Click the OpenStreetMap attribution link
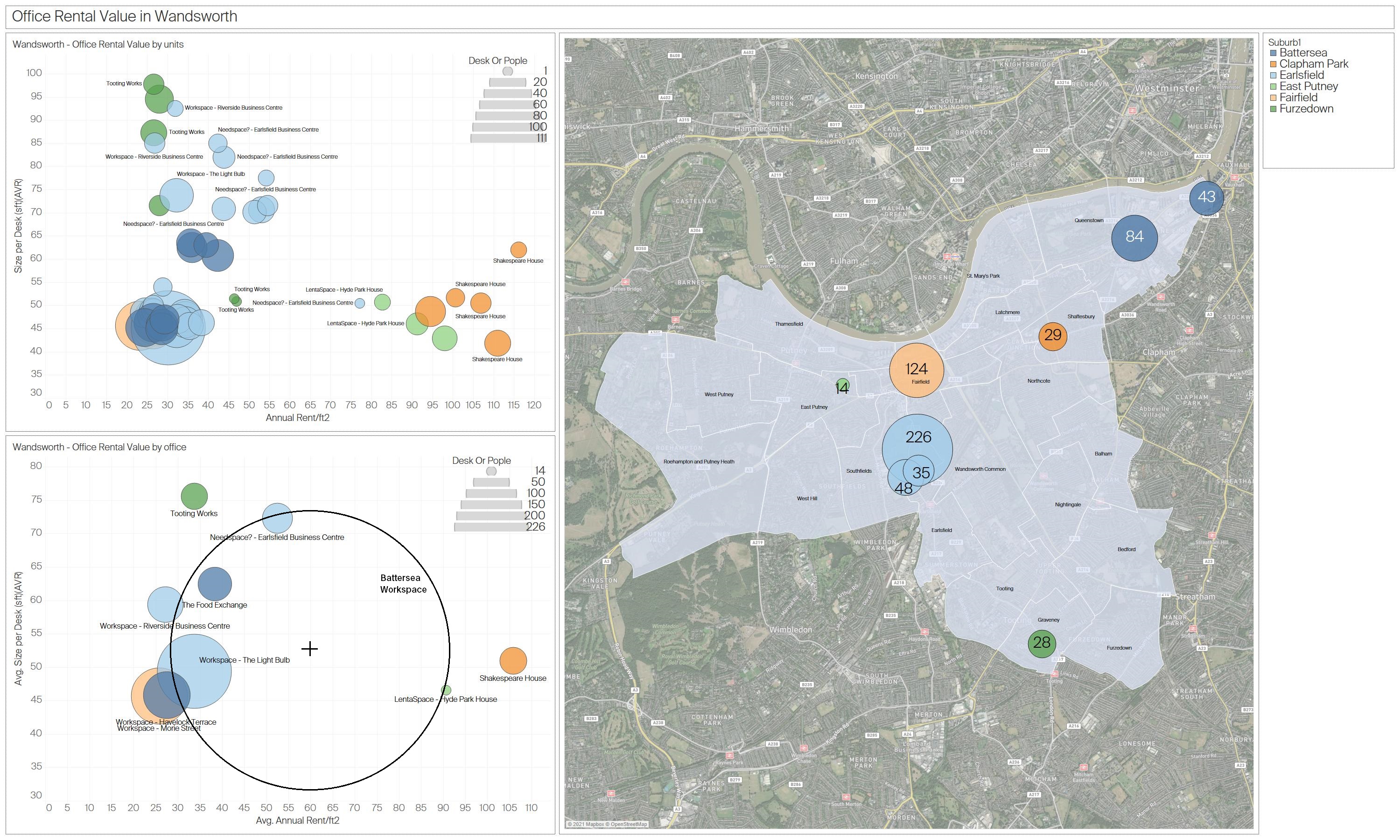 coord(628,824)
